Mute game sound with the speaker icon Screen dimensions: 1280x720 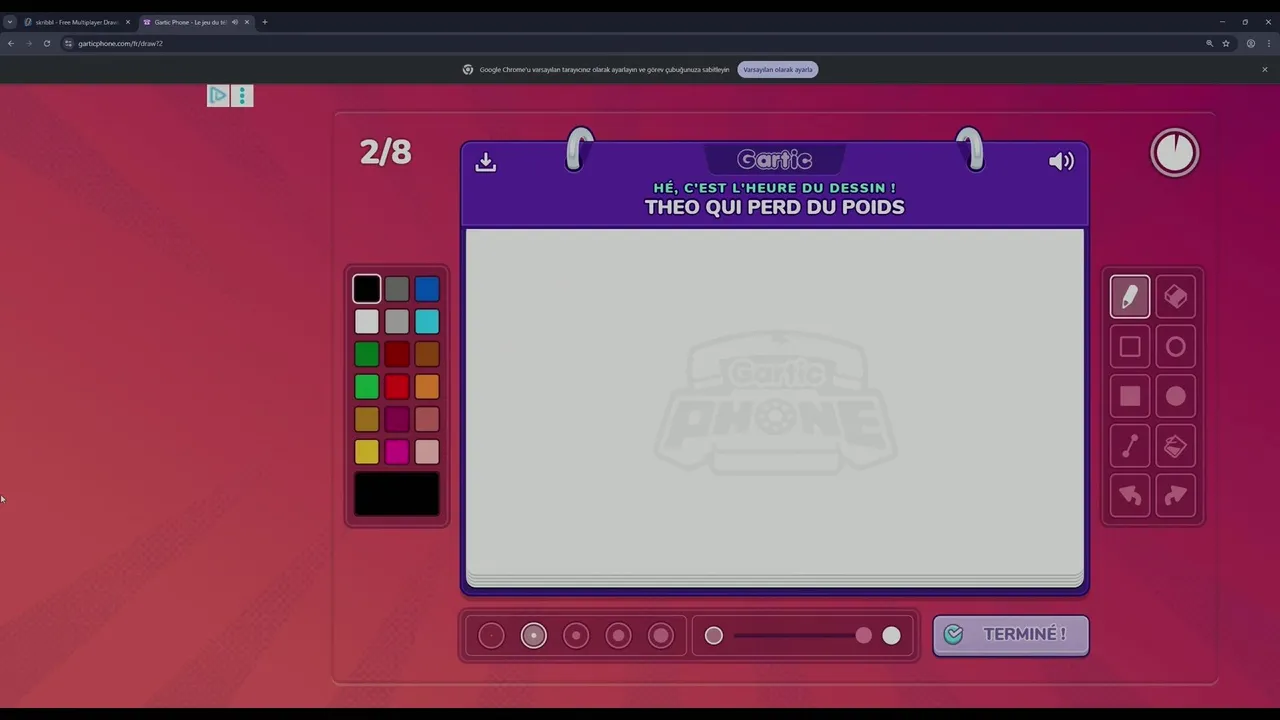click(1061, 162)
